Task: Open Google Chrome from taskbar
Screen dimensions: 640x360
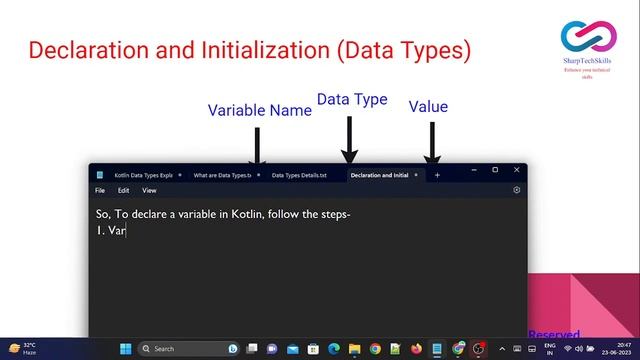Action: click(x=375, y=349)
